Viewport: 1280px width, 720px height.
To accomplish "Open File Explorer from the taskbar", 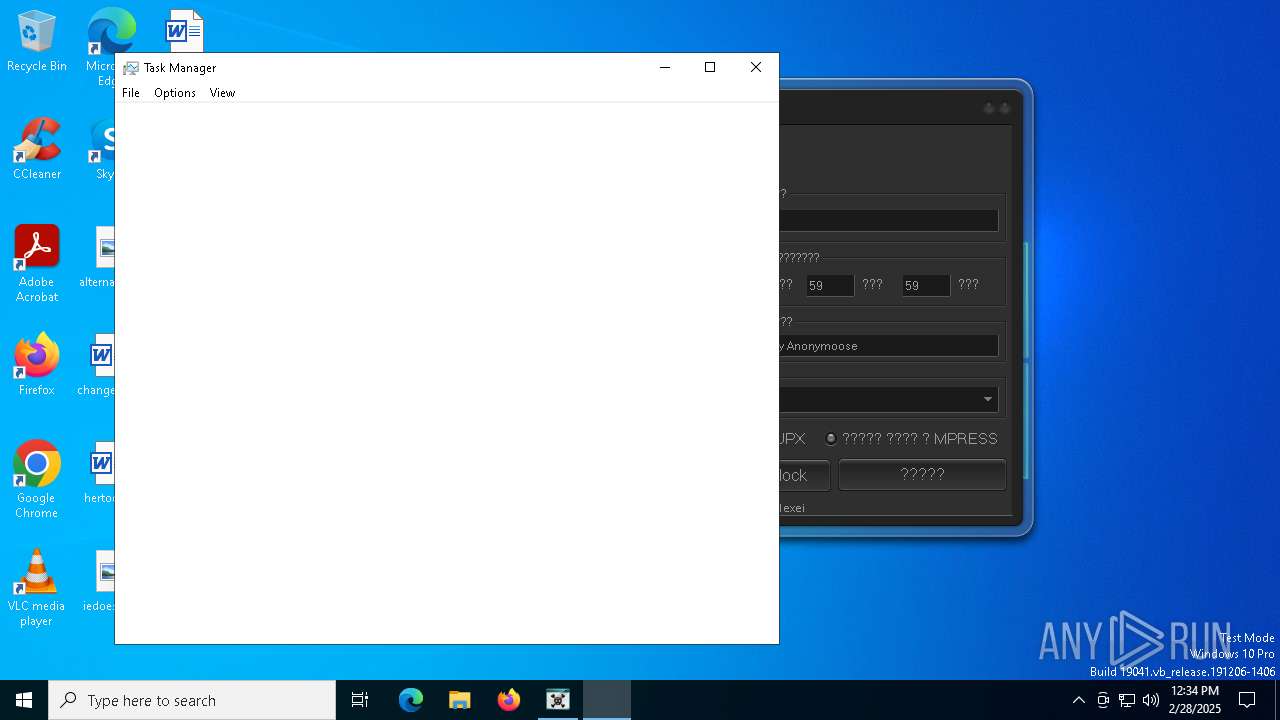I will click(x=460, y=700).
